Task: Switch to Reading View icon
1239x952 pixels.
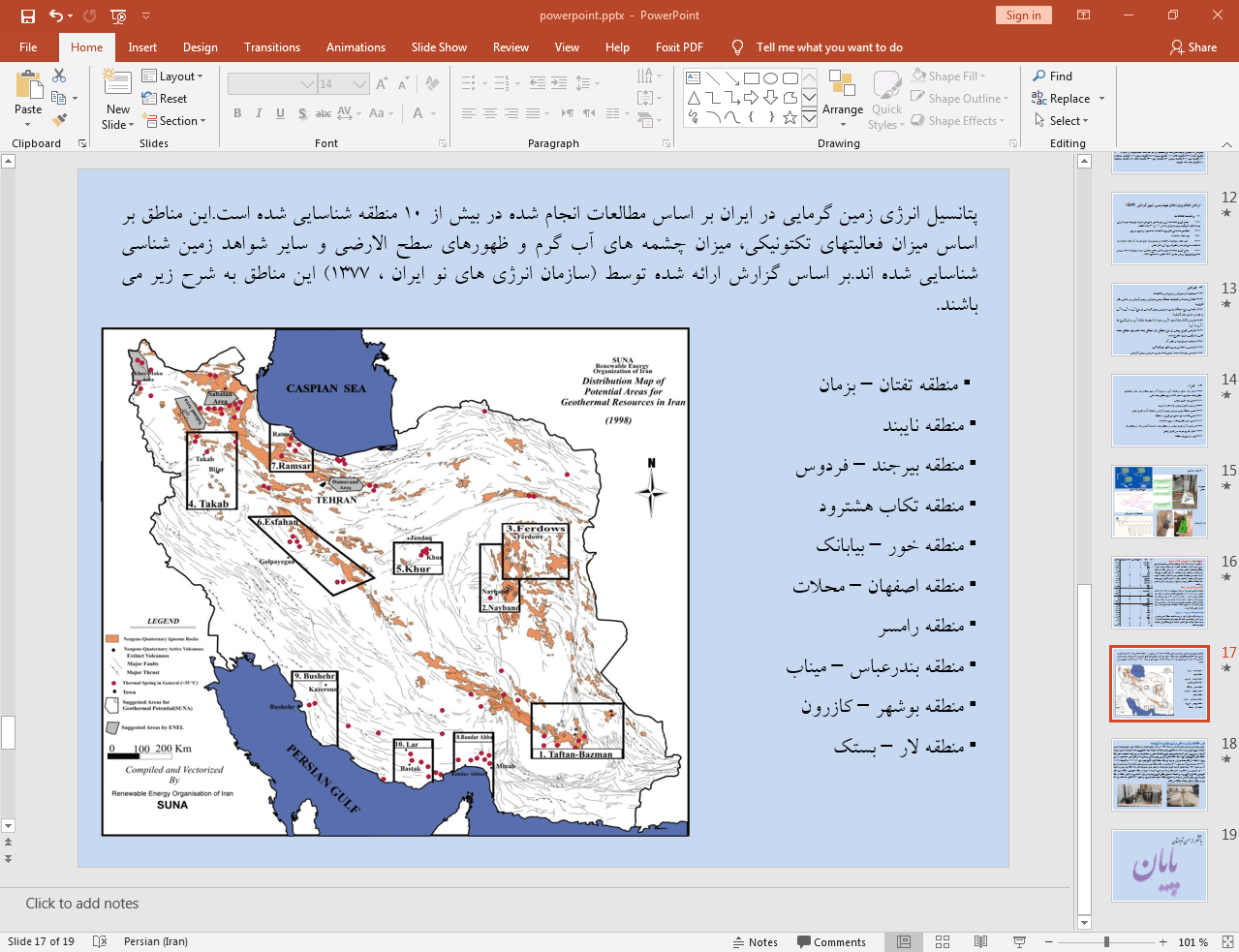Action: pos(980,941)
